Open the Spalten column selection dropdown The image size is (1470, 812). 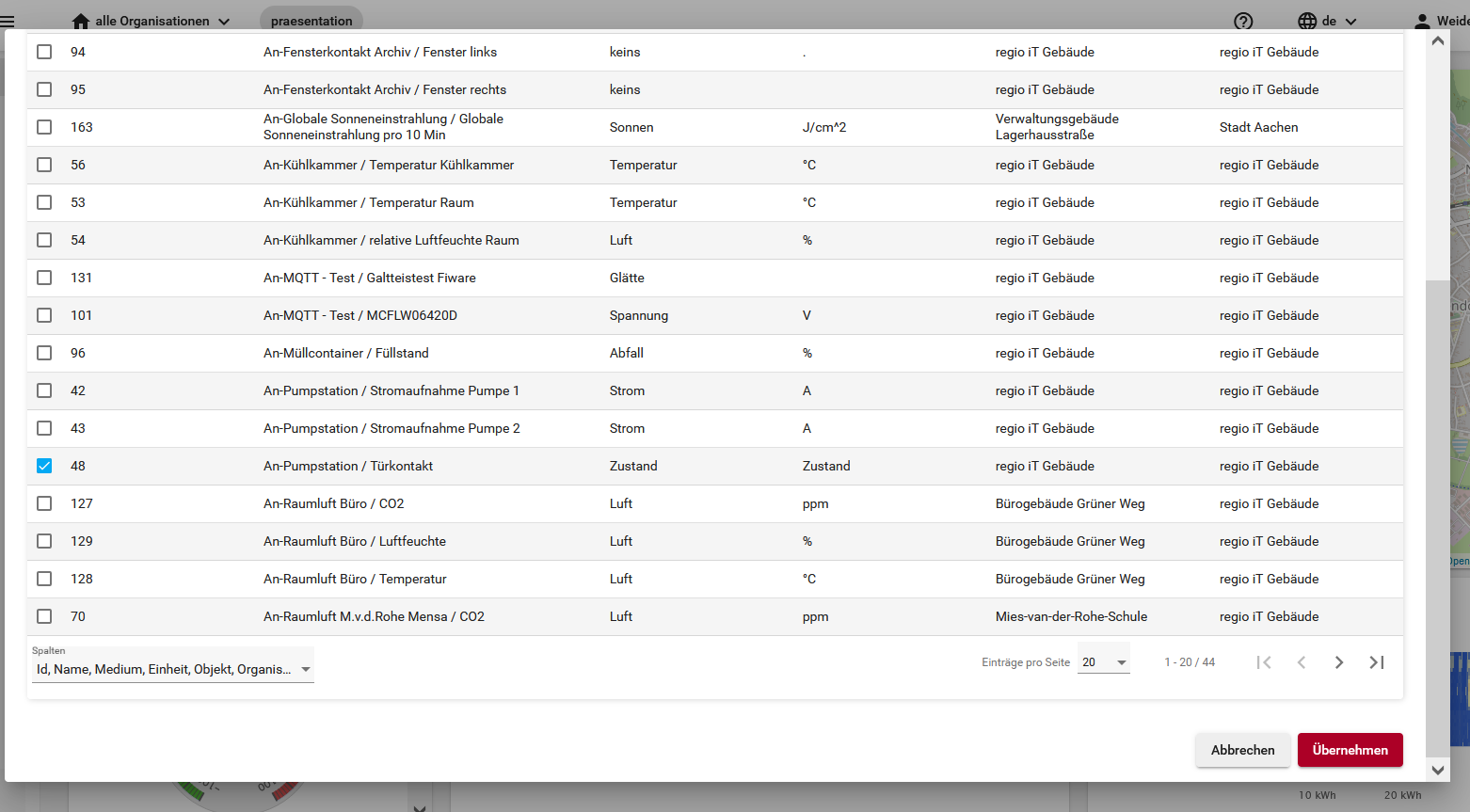pos(172,669)
